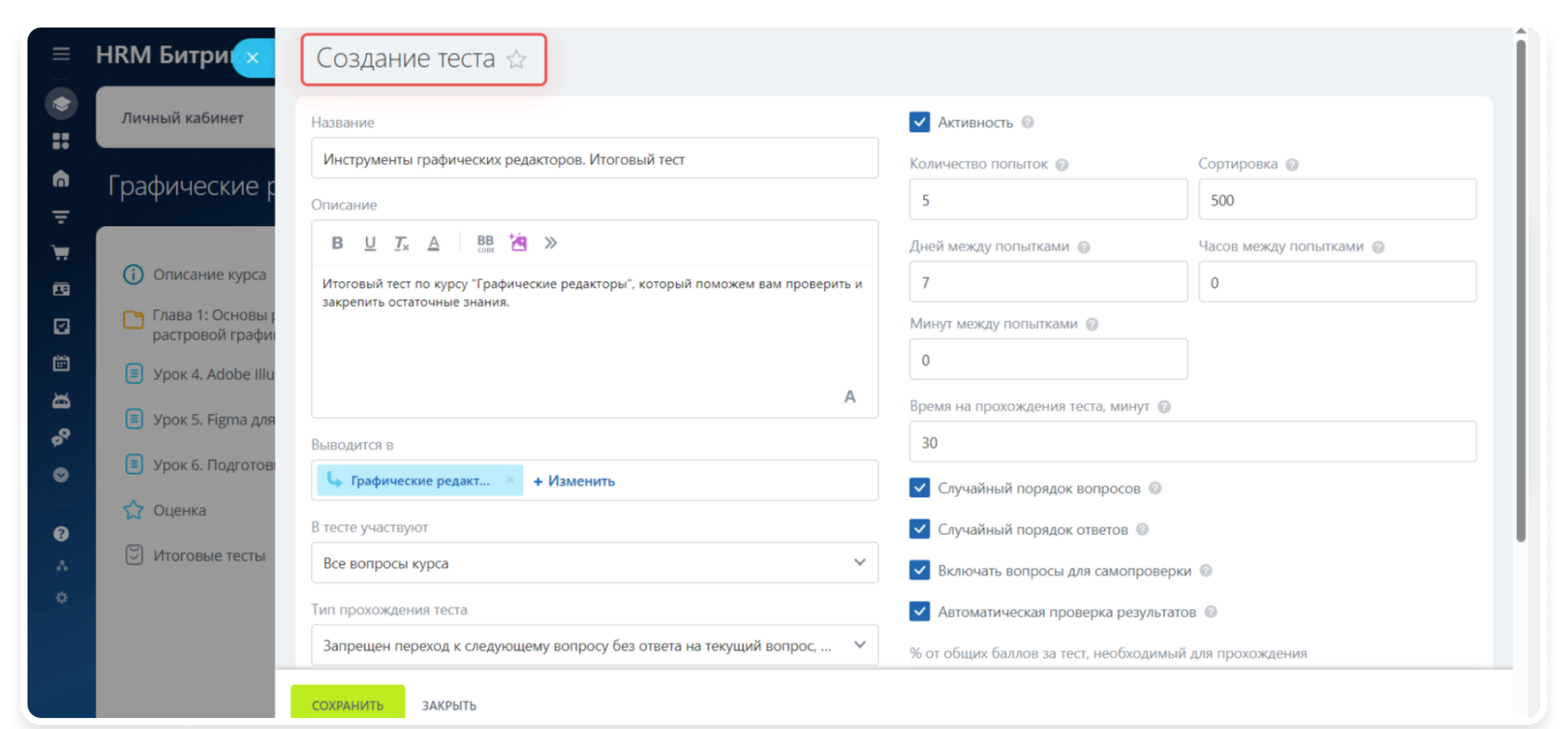Viewport: 1568px width, 729px height.
Task: Toggle Случайный порядок ответов checkbox
Action: (x=919, y=529)
